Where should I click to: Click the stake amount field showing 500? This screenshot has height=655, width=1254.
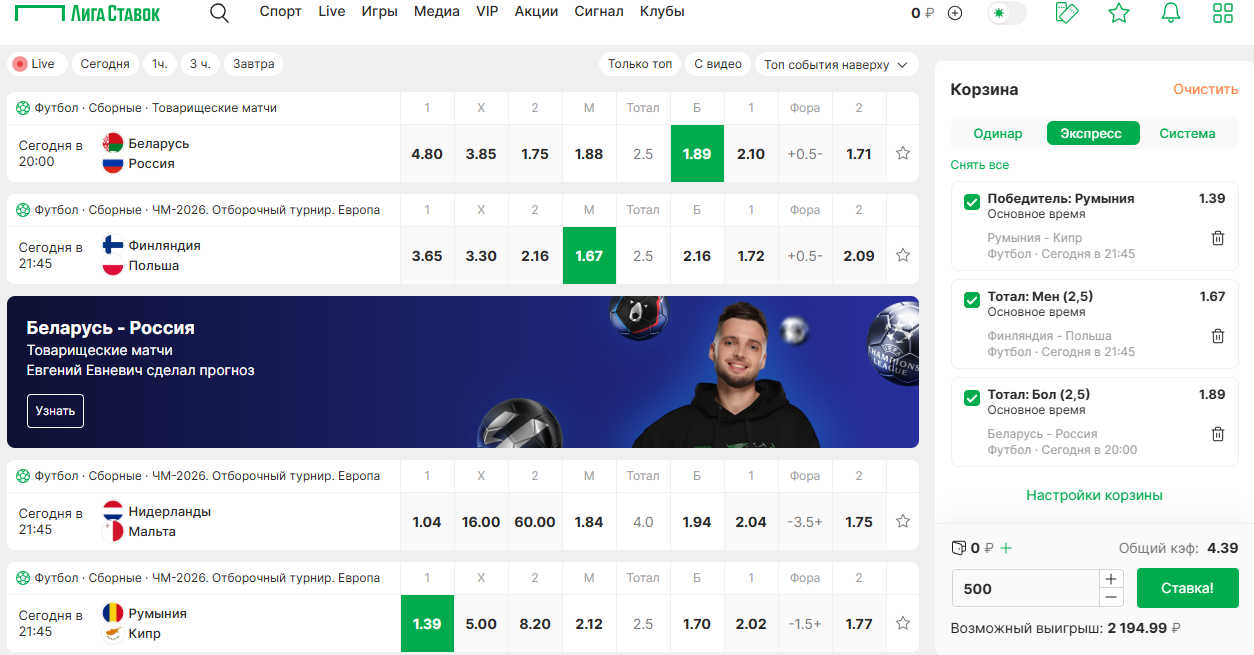click(x=1026, y=588)
